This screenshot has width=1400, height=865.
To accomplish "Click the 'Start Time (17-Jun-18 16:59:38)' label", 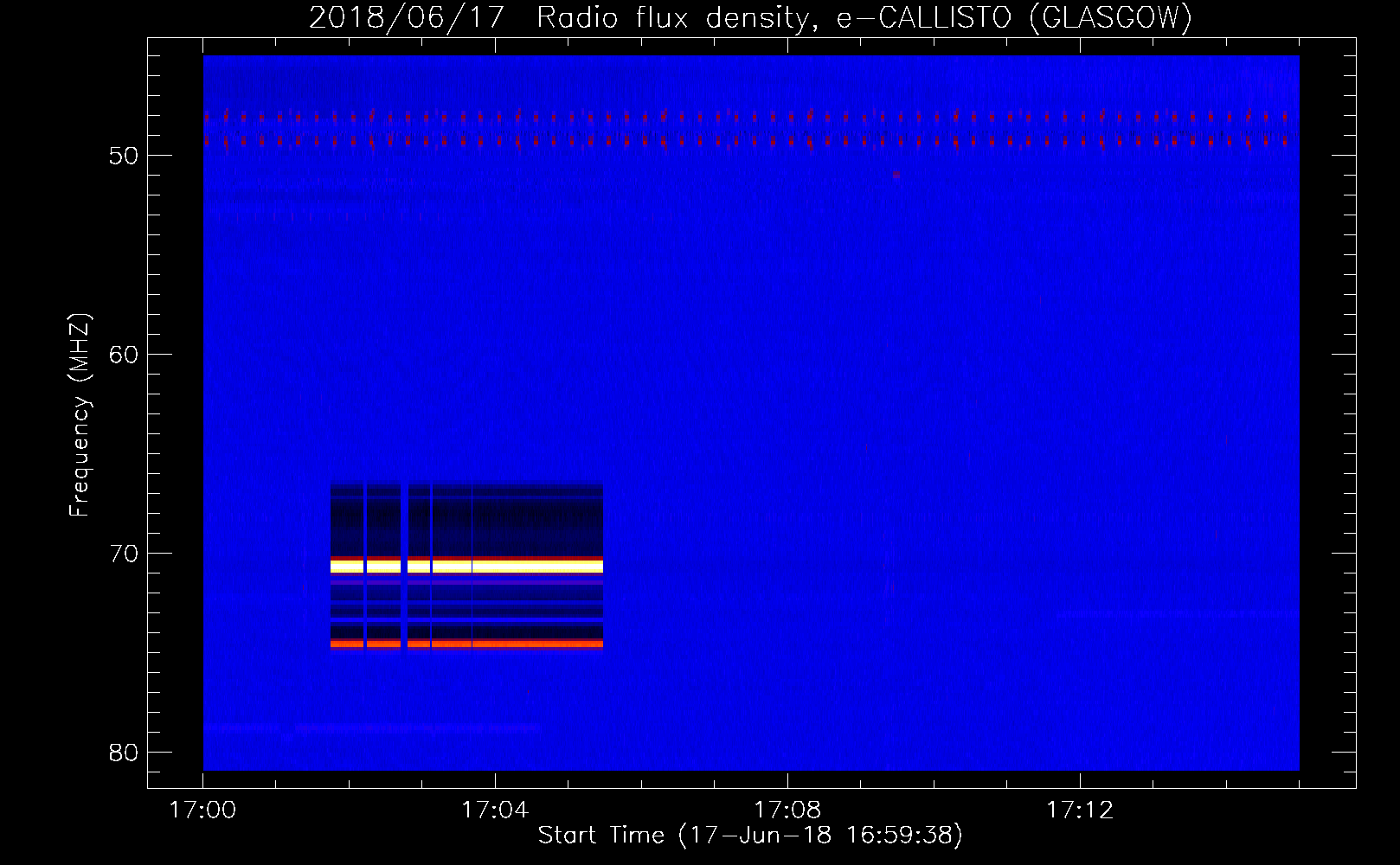I will tap(750, 836).
